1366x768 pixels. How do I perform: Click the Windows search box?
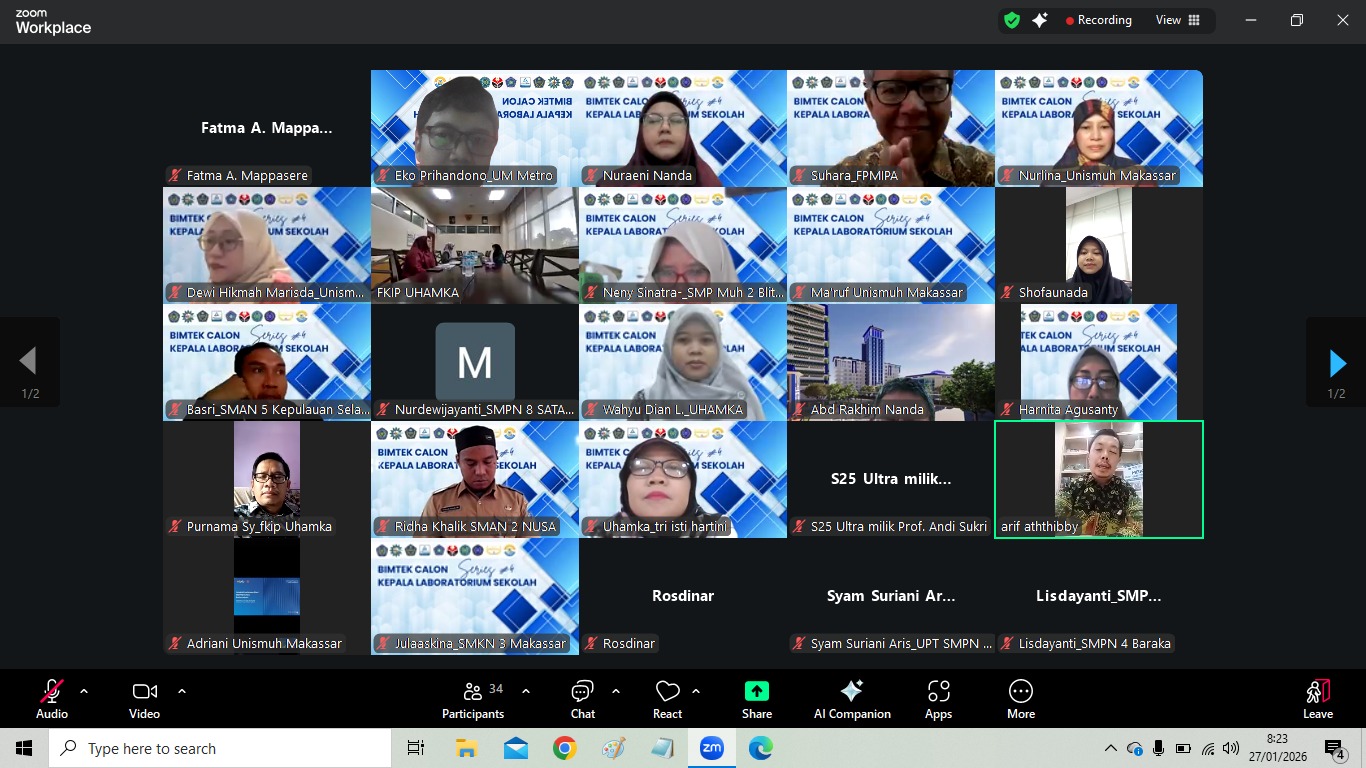tap(220, 748)
